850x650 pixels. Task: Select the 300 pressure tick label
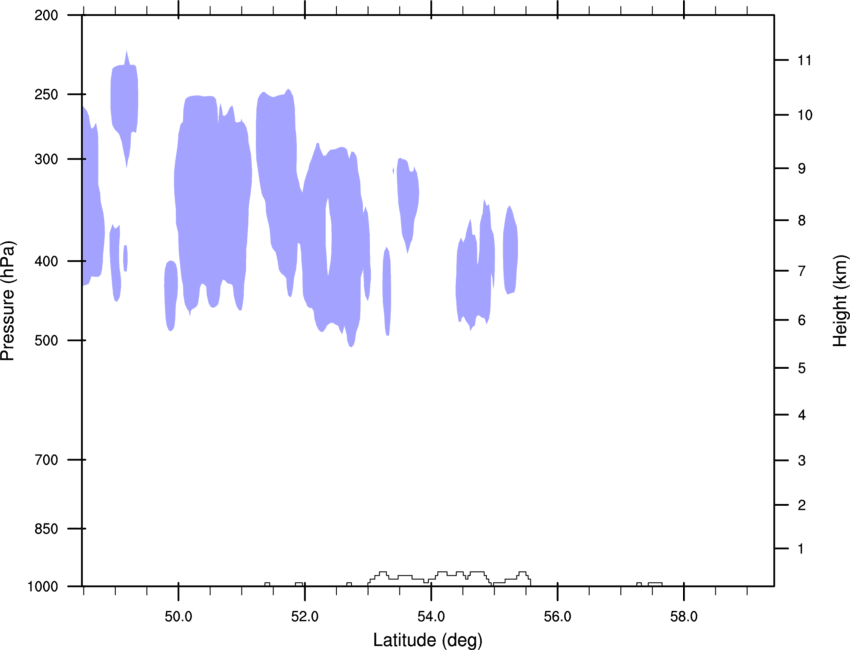coord(46,159)
